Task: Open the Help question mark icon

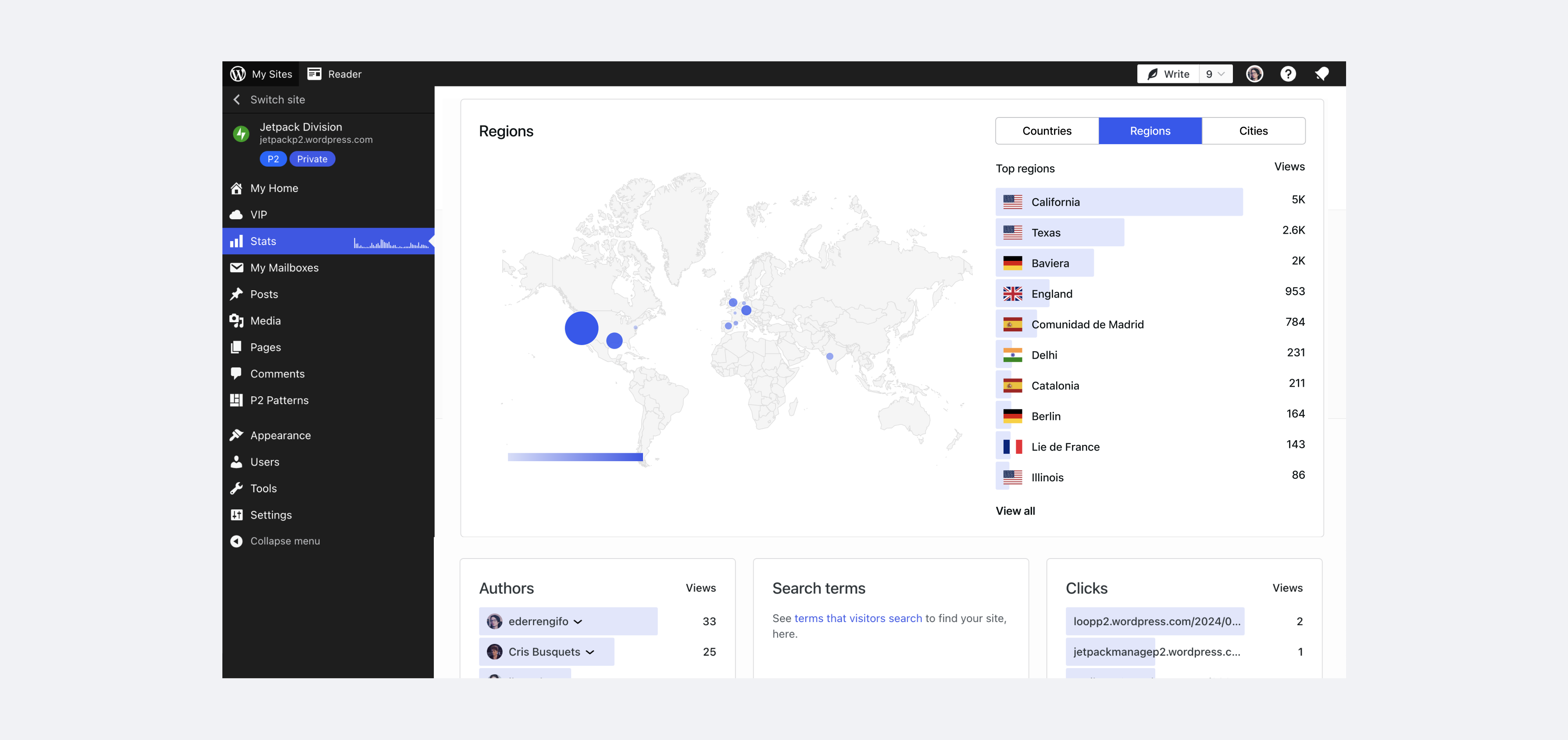Action: tap(1287, 74)
